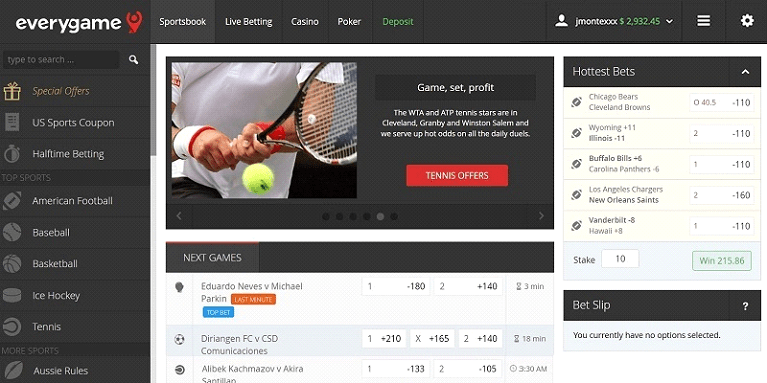Select the American Football sidebar icon
767x383 pixels.
[12, 201]
